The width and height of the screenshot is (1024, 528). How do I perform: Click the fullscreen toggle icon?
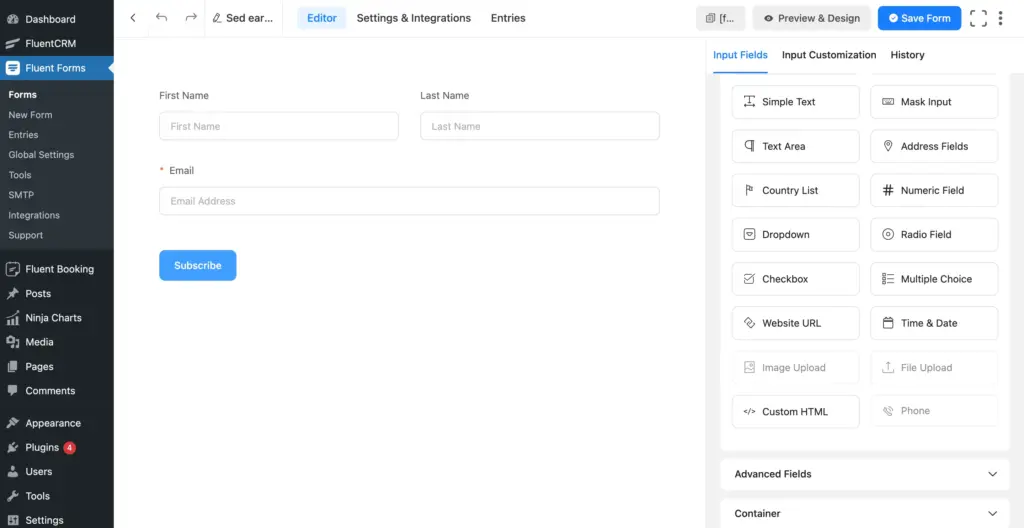978,18
